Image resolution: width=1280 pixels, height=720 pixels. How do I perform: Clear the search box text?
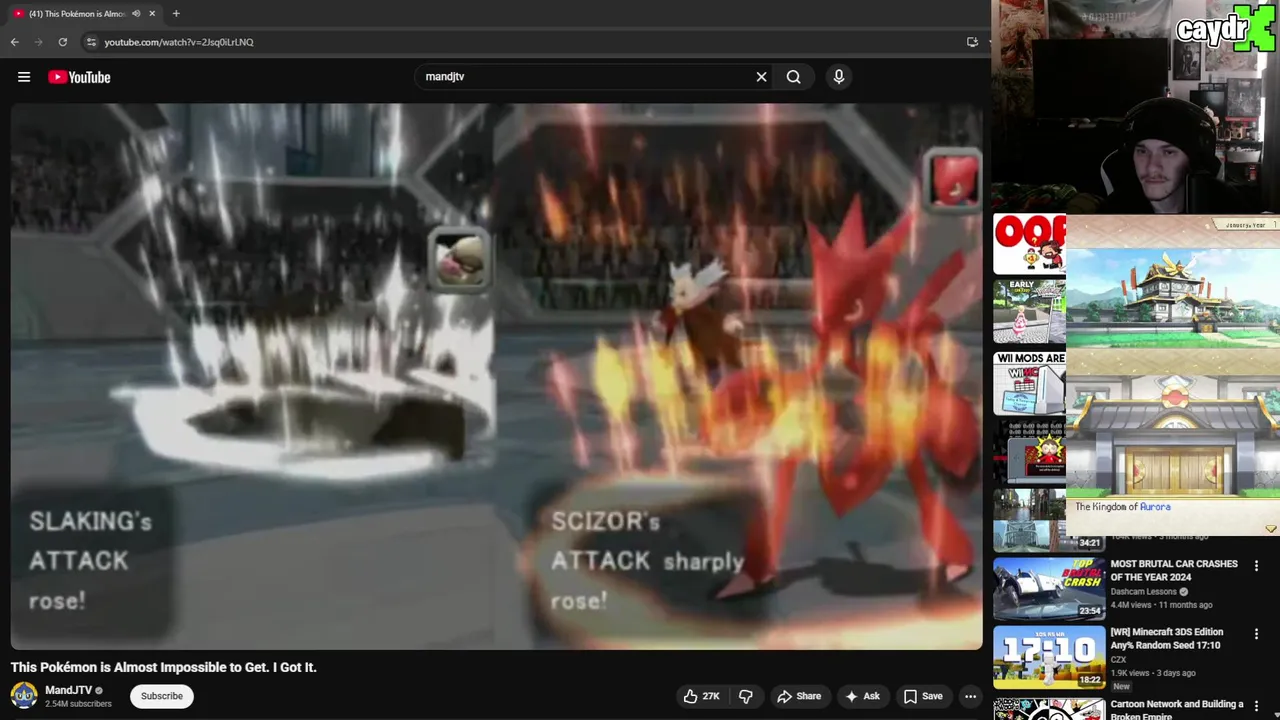coord(761,77)
